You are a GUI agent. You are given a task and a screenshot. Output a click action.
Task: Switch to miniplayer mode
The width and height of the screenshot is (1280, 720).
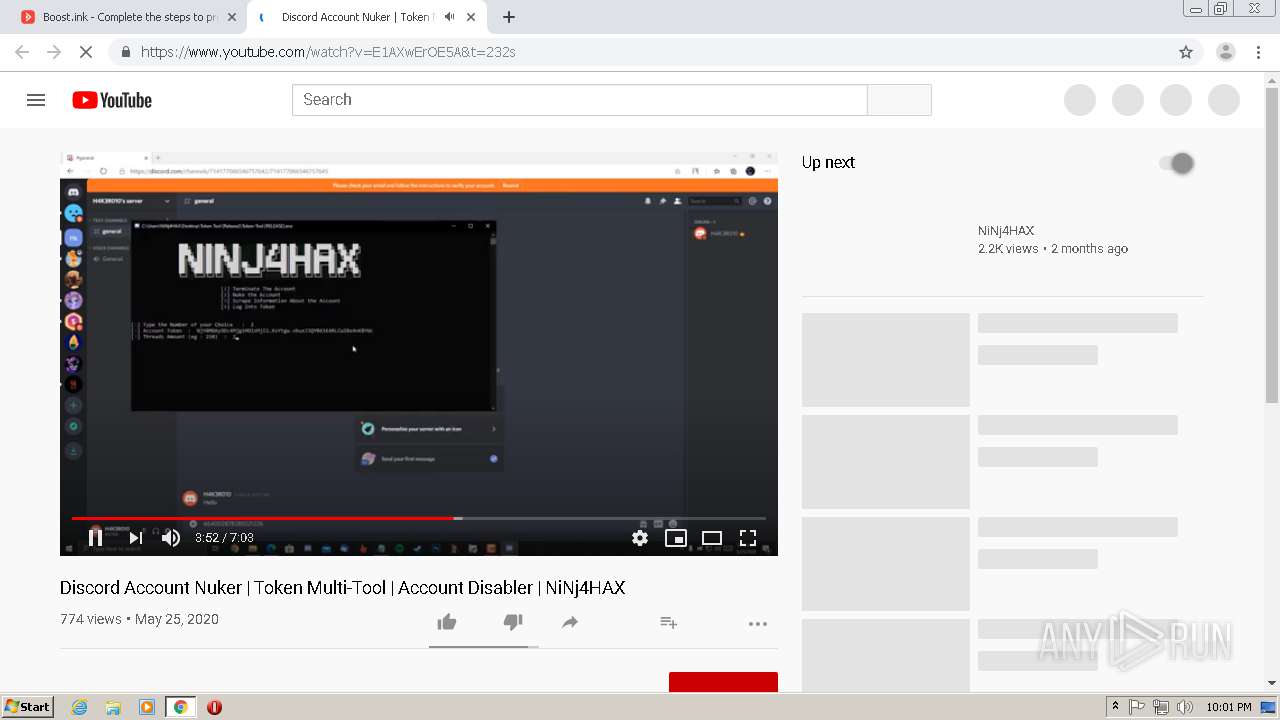pos(676,538)
